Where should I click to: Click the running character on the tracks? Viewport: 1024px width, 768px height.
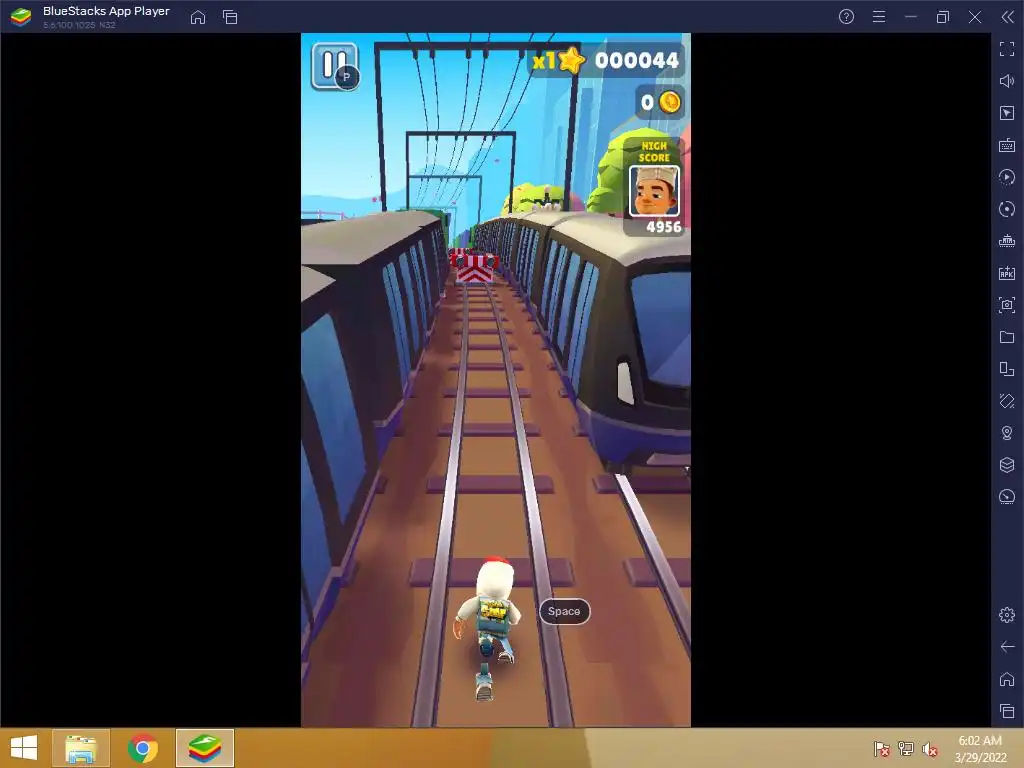click(489, 628)
